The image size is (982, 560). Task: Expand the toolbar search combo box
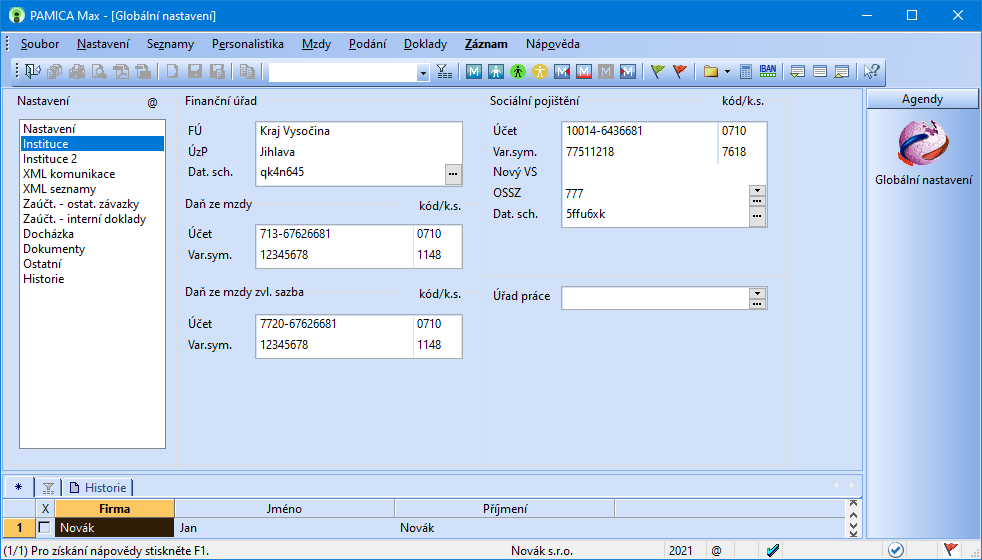423,72
